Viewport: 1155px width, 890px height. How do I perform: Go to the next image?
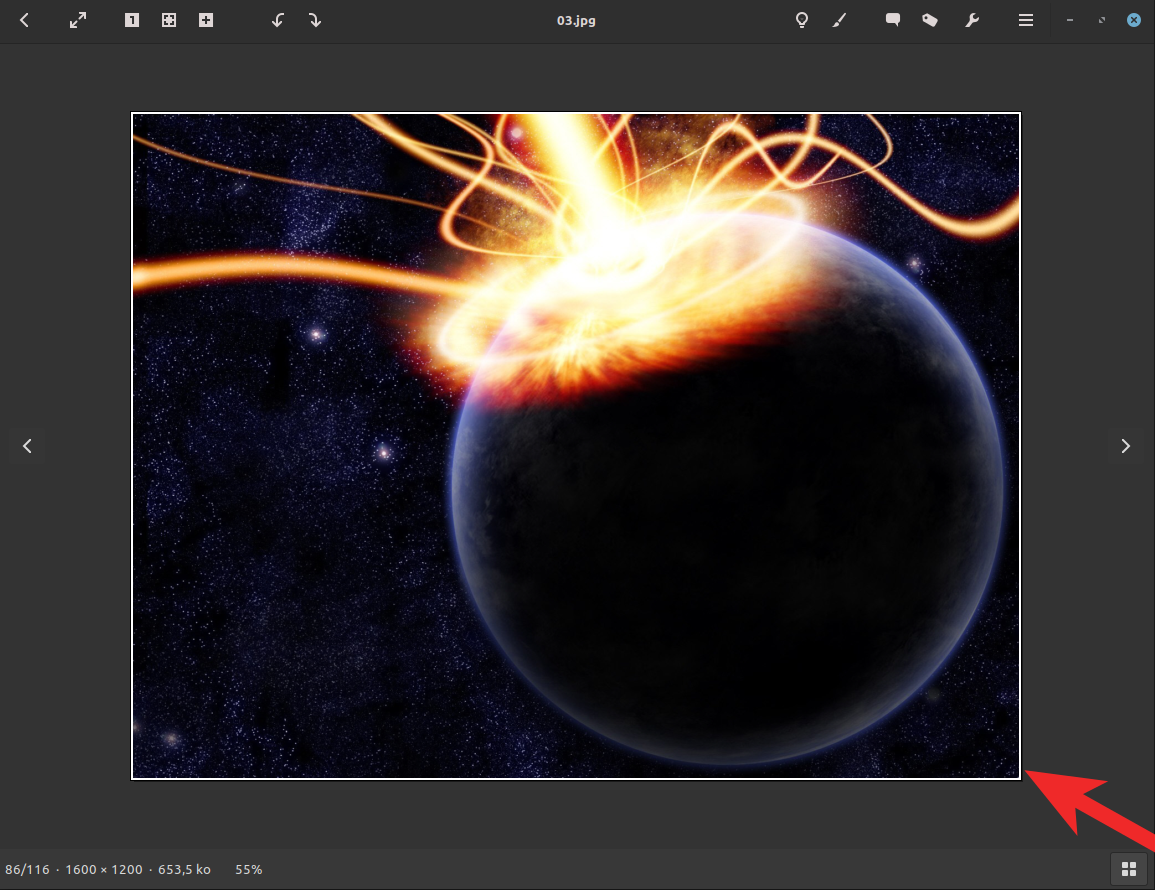coord(1126,446)
